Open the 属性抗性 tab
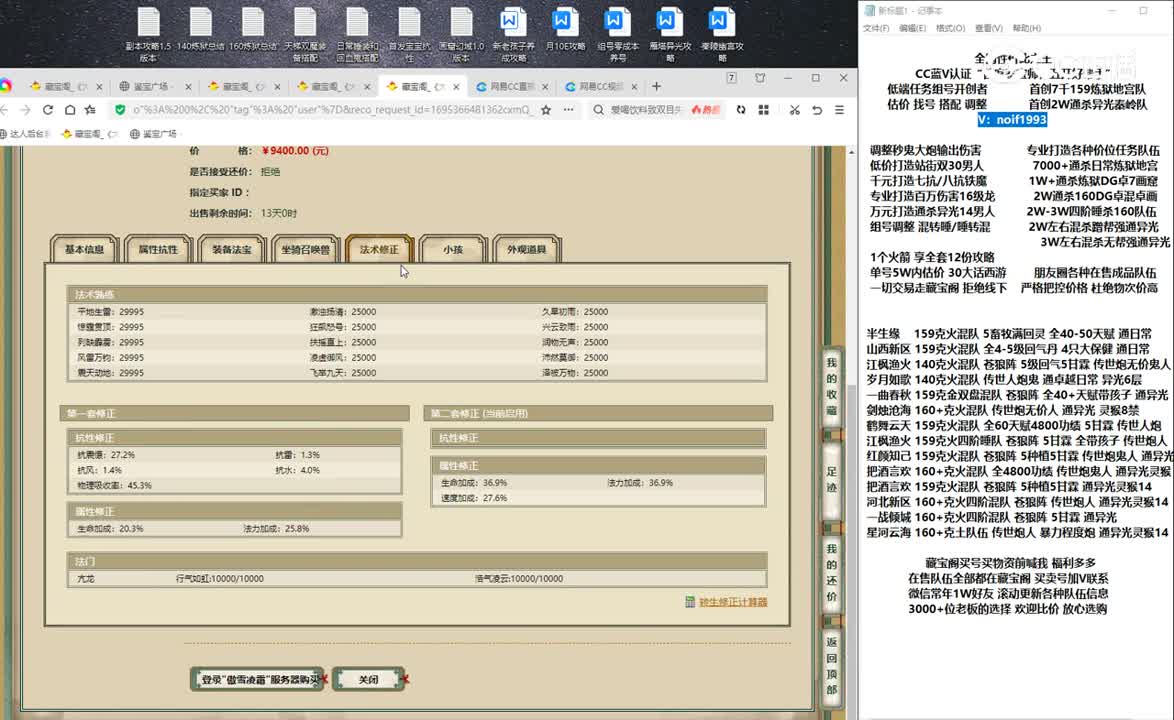The width and height of the screenshot is (1174, 720). coord(158,249)
